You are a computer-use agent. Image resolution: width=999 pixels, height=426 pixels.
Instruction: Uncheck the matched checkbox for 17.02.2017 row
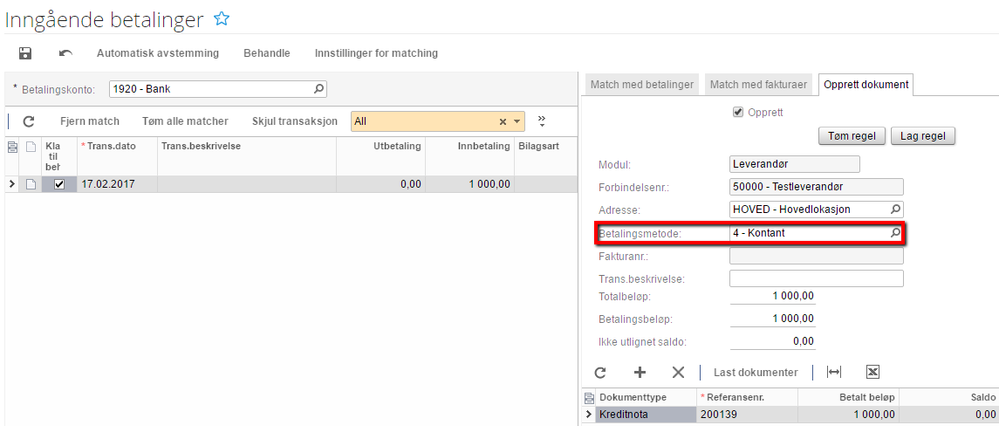pyautogui.click(x=59, y=184)
